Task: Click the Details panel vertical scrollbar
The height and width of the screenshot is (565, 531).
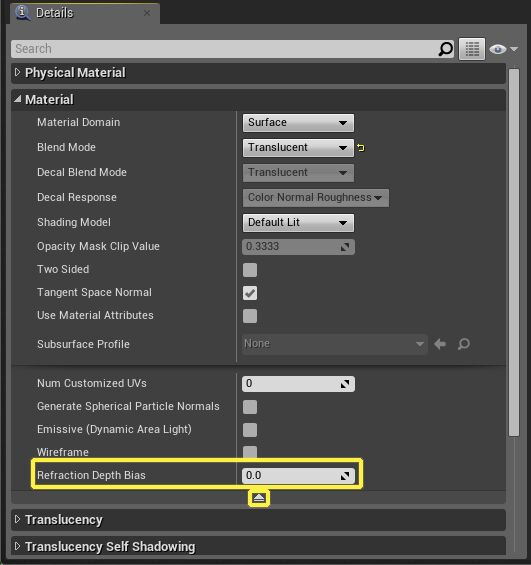Action: [x=514, y=252]
